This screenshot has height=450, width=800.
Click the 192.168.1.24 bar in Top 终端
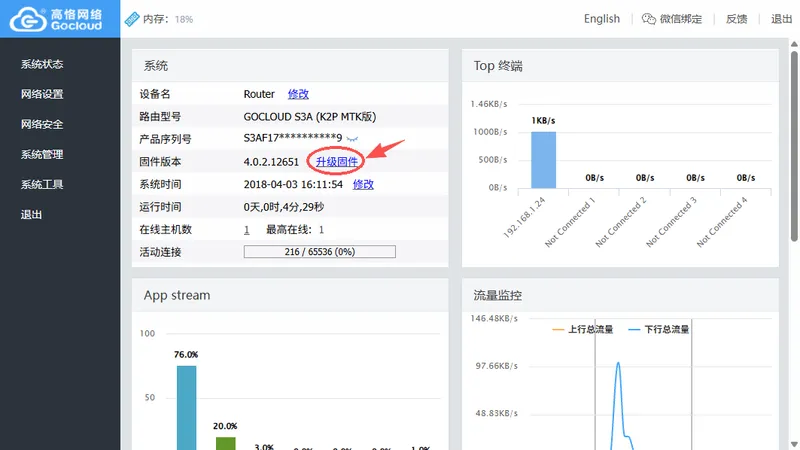point(543,160)
